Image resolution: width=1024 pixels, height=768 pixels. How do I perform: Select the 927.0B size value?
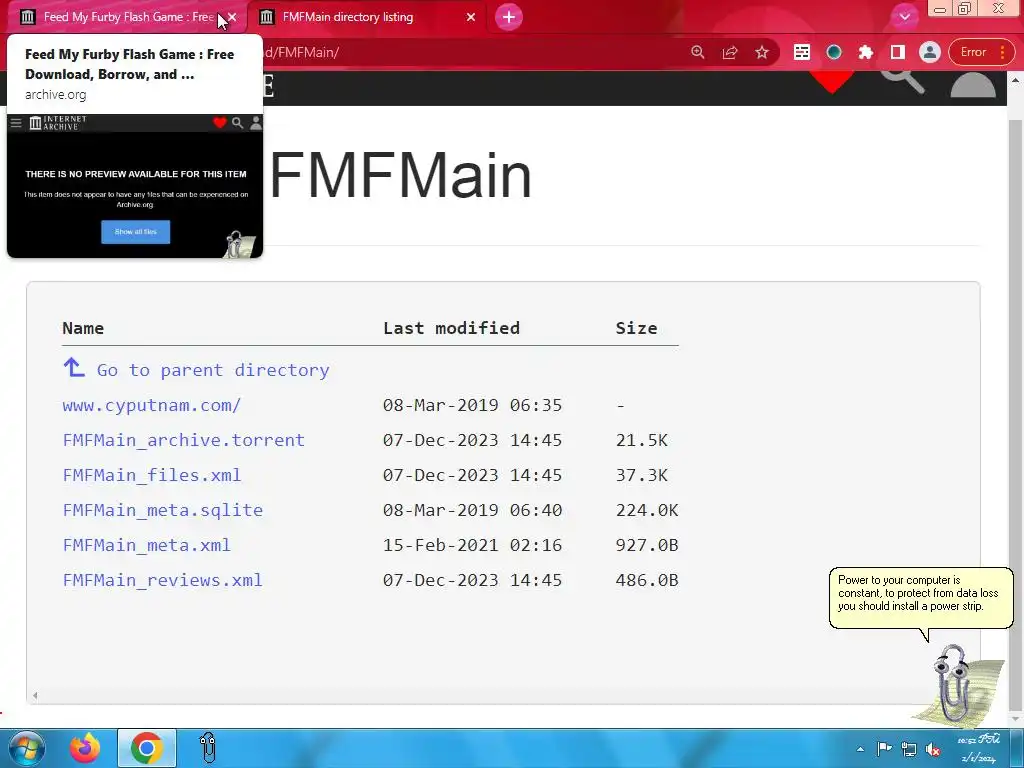tap(647, 545)
